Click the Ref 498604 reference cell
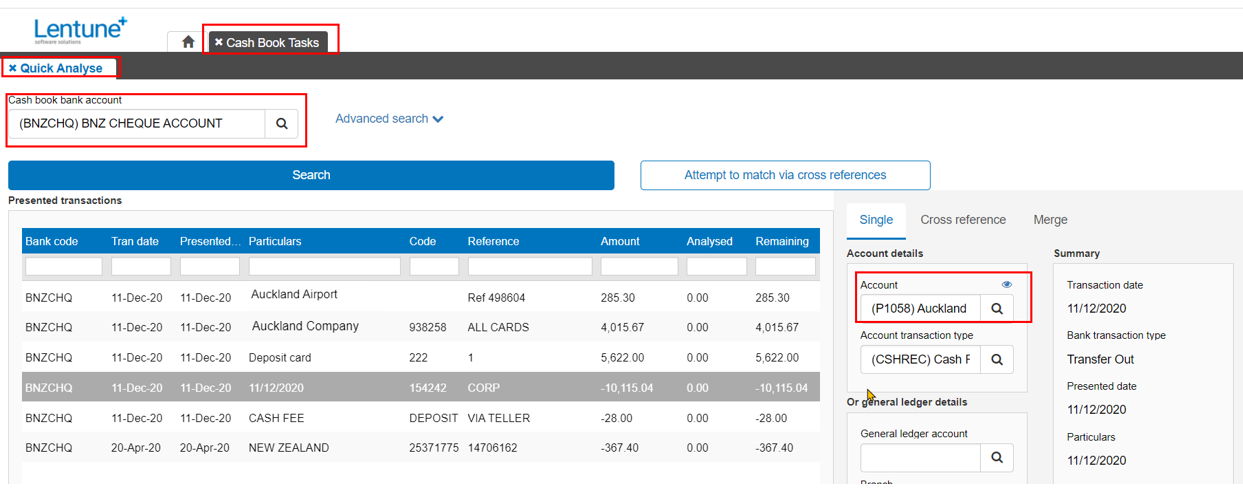This screenshot has width=1243, height=496. (496, 297)
